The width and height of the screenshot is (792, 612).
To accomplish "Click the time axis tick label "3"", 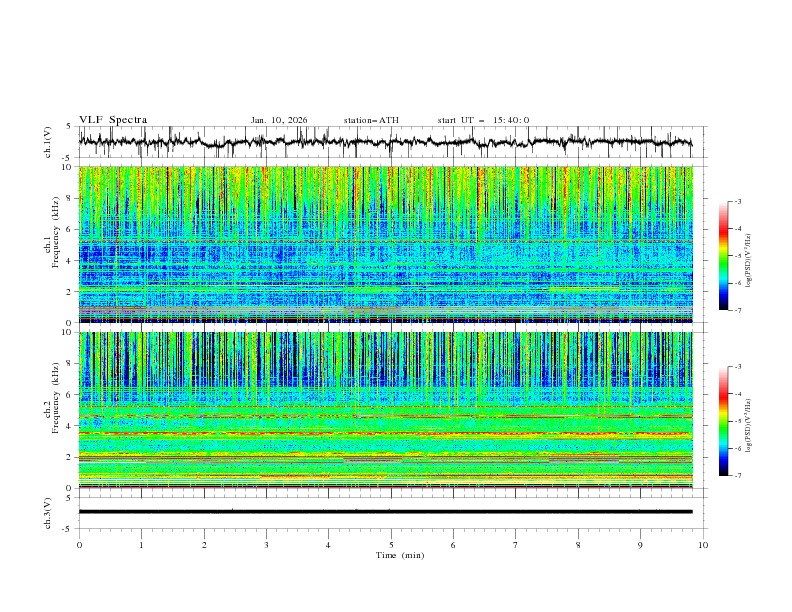I will (x=266, y=545).
